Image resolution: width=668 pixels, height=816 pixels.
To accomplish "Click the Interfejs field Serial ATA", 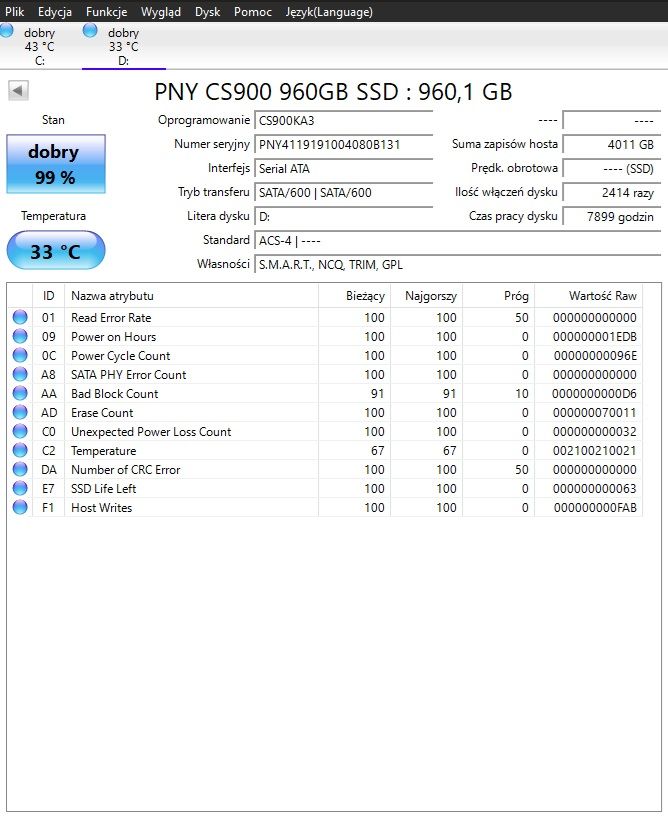I will pyautogui.click(x=343, y=169).
